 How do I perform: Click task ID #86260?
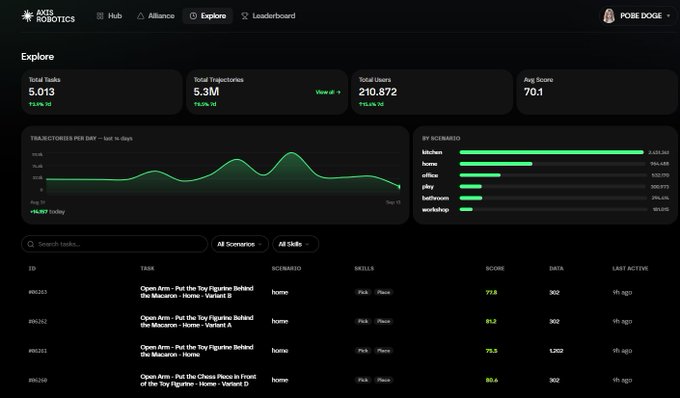[38, 380]
